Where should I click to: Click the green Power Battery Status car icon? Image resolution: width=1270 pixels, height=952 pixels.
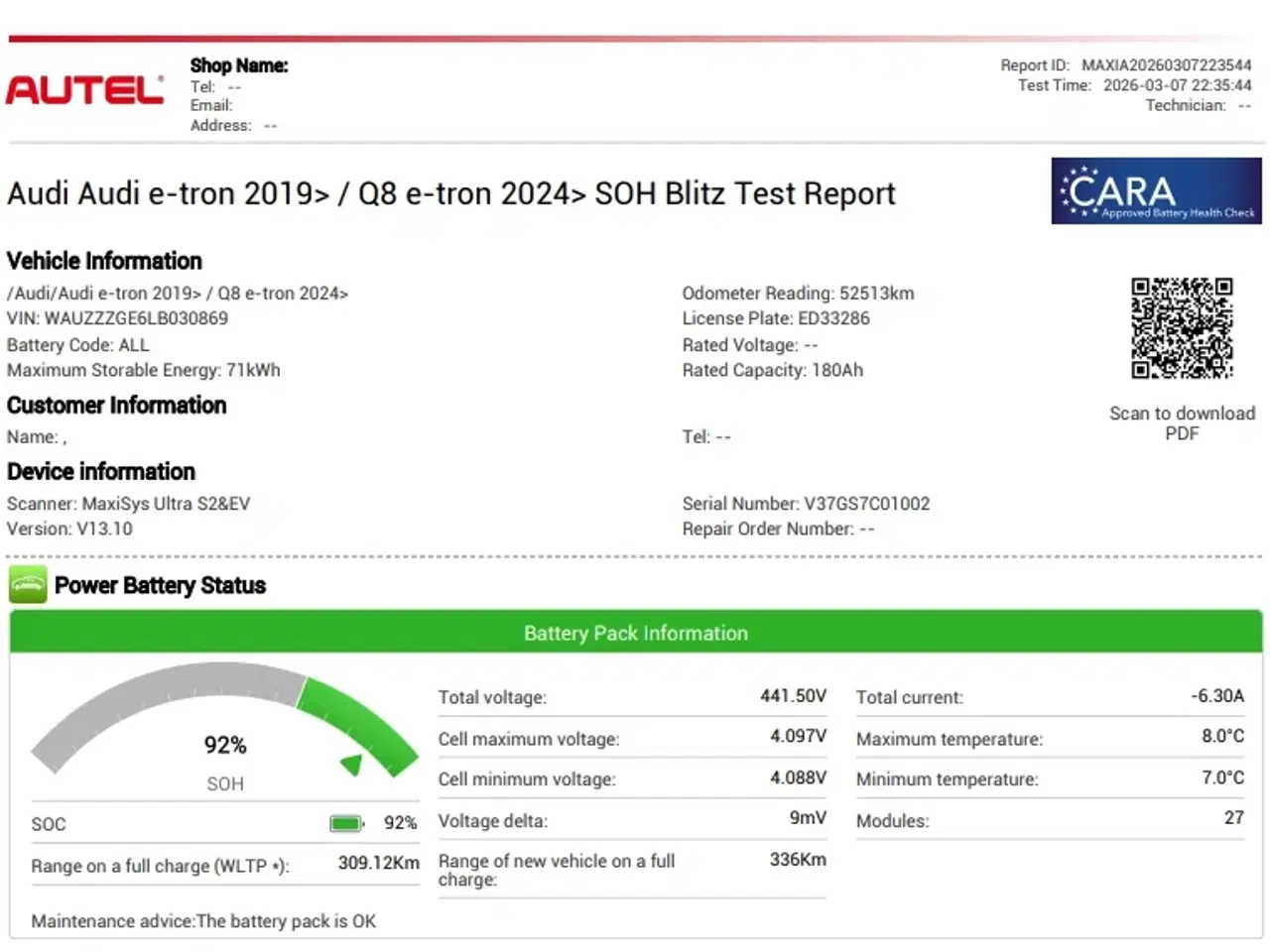coord(28,585)
